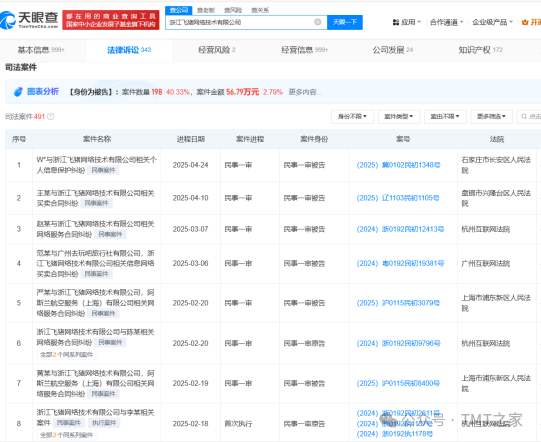Click 全部2个同系列案件 in row 6
The image size is (541, 442).
pos(67,354)
